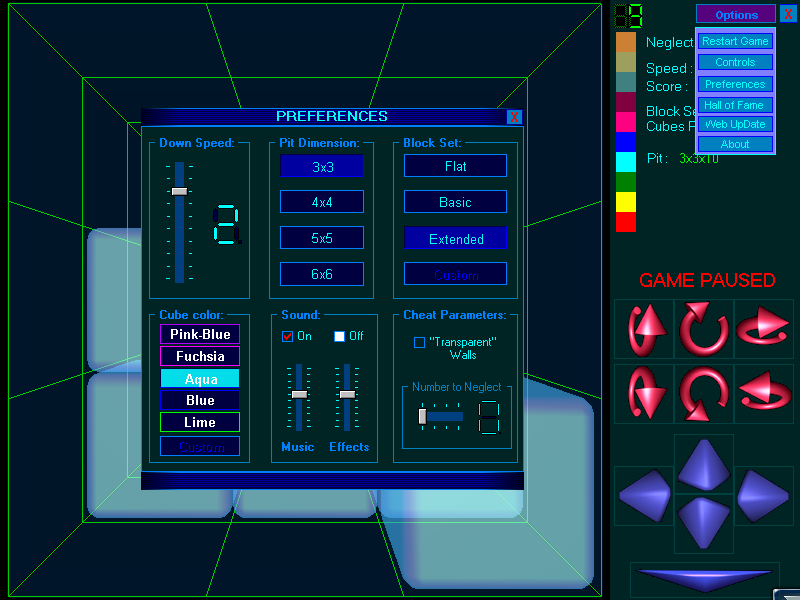The height and width of the screenshot is (600, 800).
Task: Click the yellow level color swatch
Action: 626,202
